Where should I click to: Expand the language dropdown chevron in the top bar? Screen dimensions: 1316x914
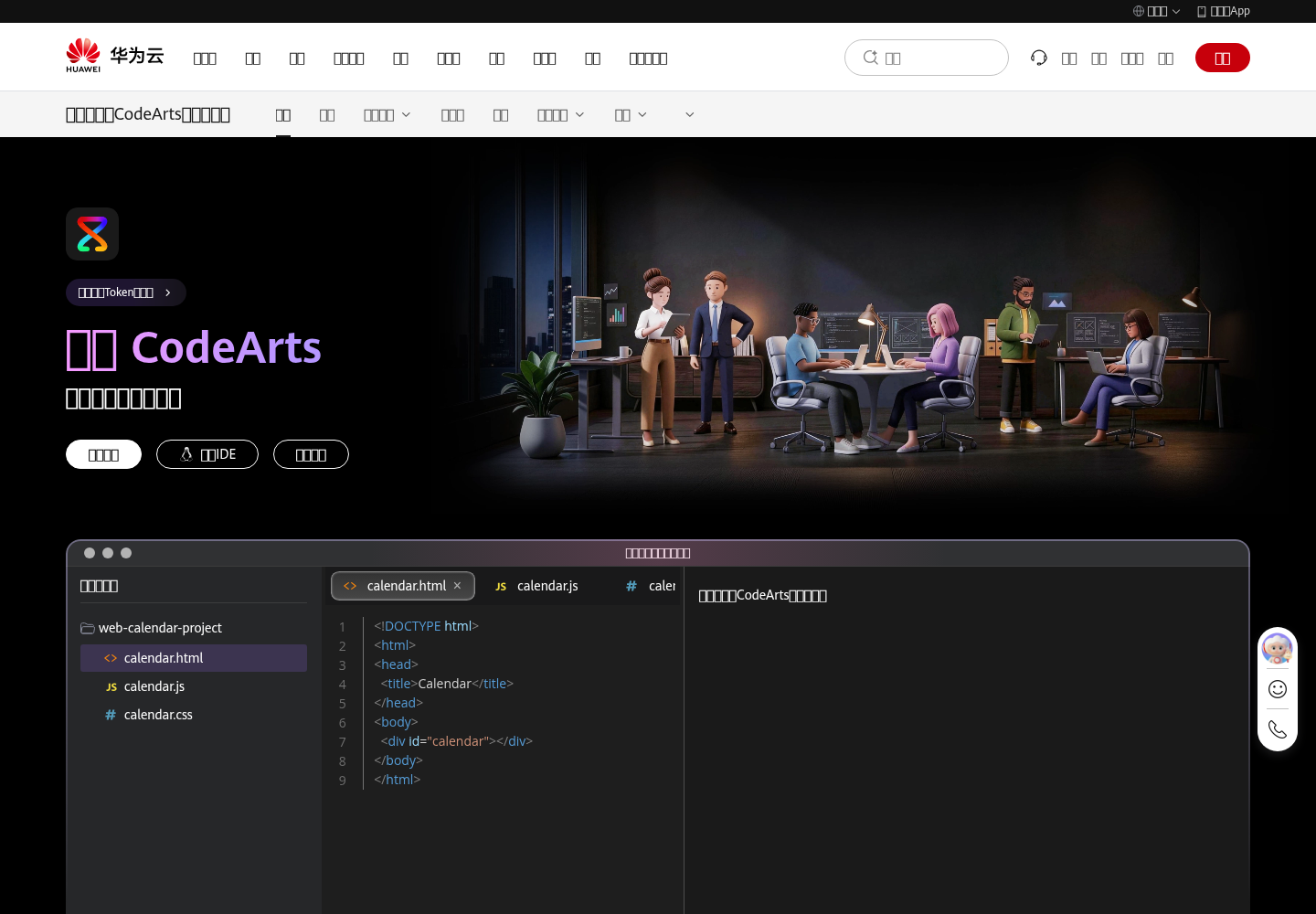tap(1176, 11)
